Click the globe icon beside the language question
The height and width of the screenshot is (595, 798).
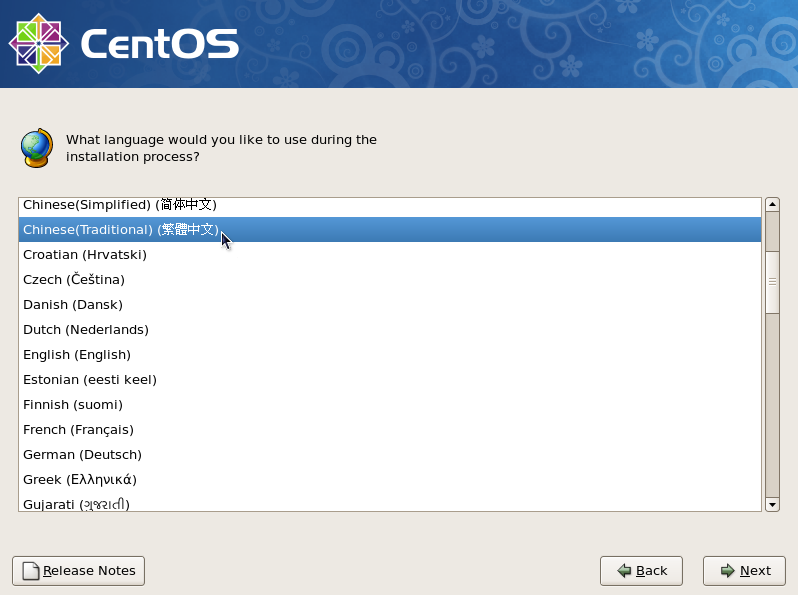point(37,148)
